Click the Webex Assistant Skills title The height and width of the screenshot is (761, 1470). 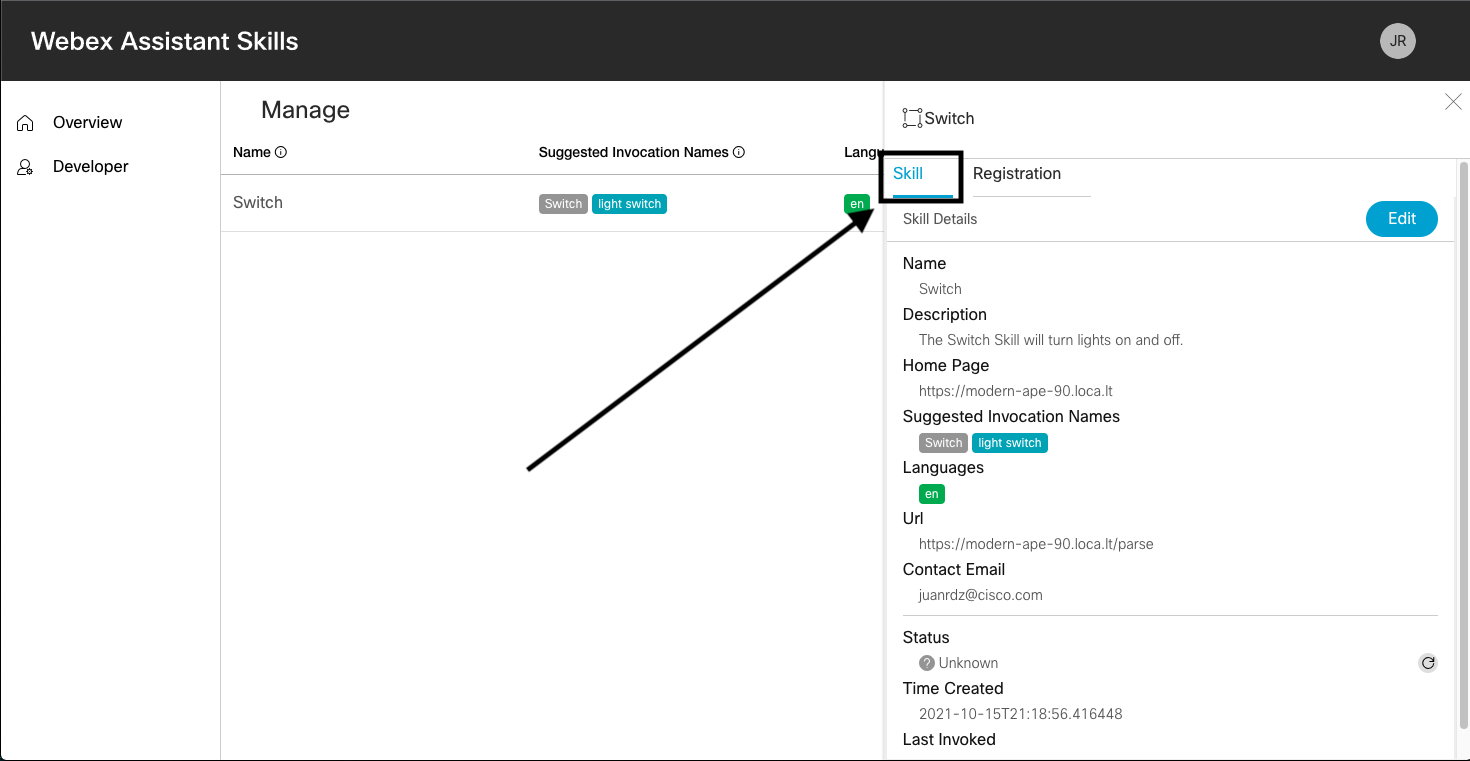pos(165,41)
